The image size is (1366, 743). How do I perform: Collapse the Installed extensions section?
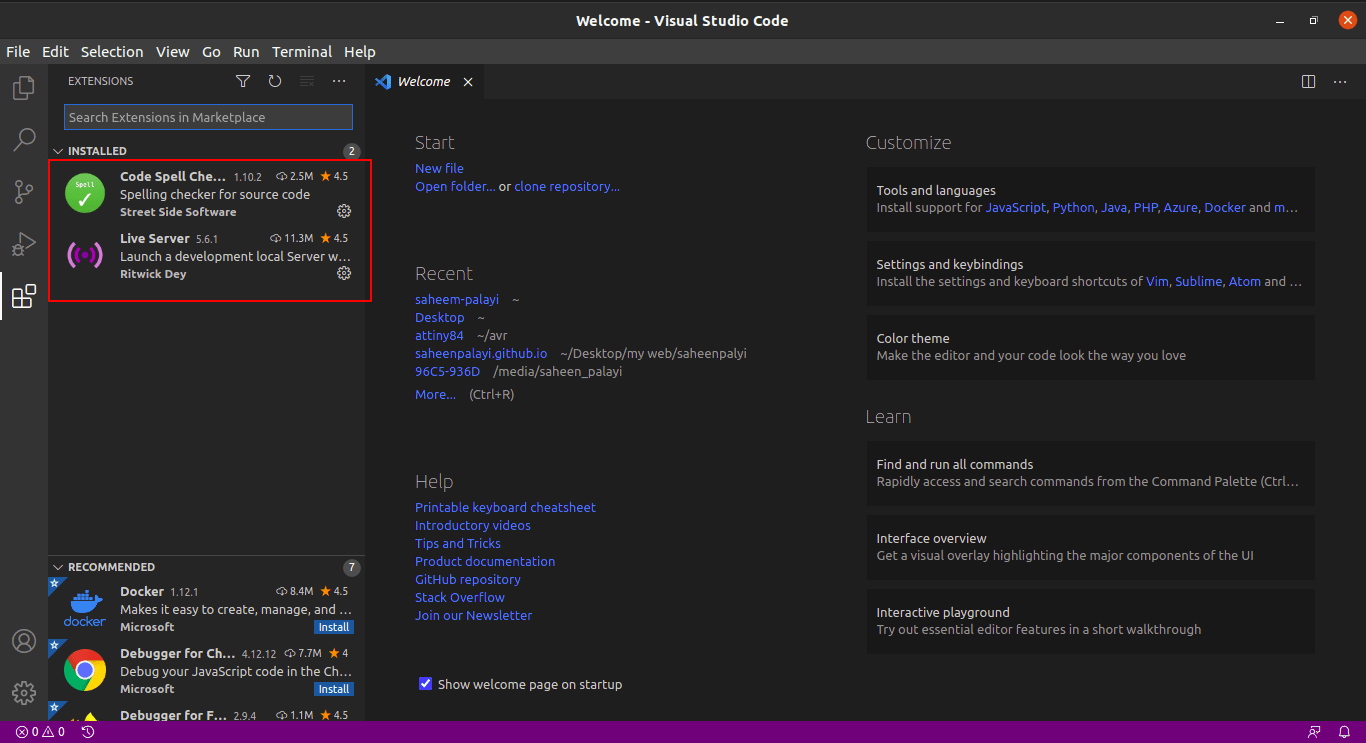coord(59,151)
